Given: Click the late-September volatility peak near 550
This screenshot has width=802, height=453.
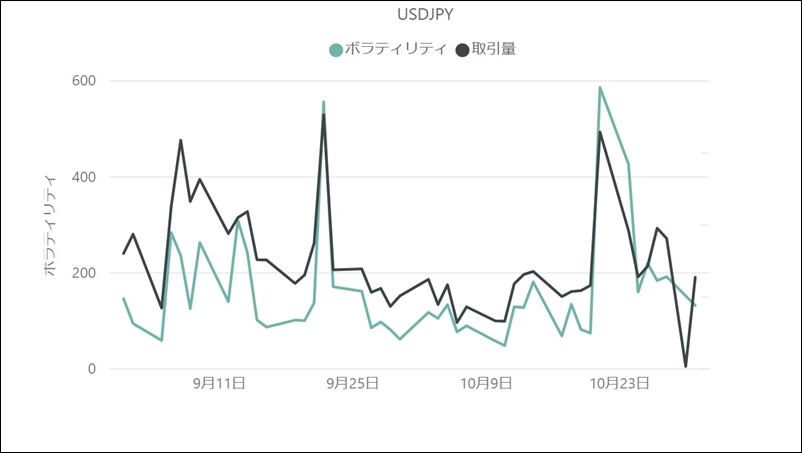Looking at the screenshot, I should pyautogui.click(x=323, y=102).
